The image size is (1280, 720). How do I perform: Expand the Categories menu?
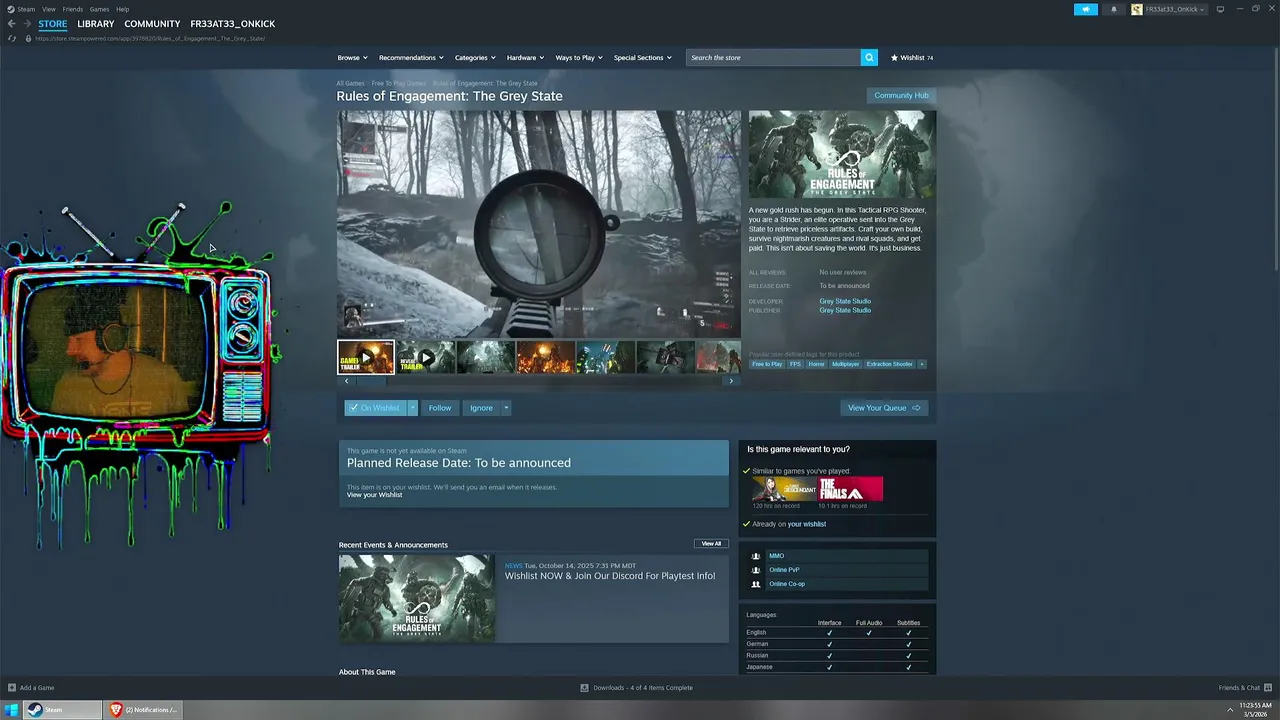pos(475,57)
